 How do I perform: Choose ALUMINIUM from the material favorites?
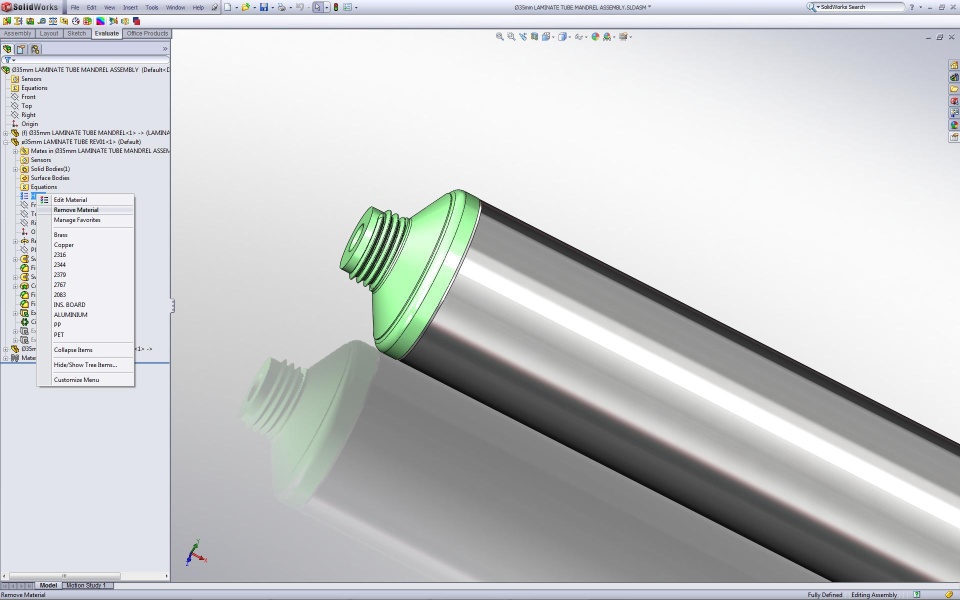point(70,315)
